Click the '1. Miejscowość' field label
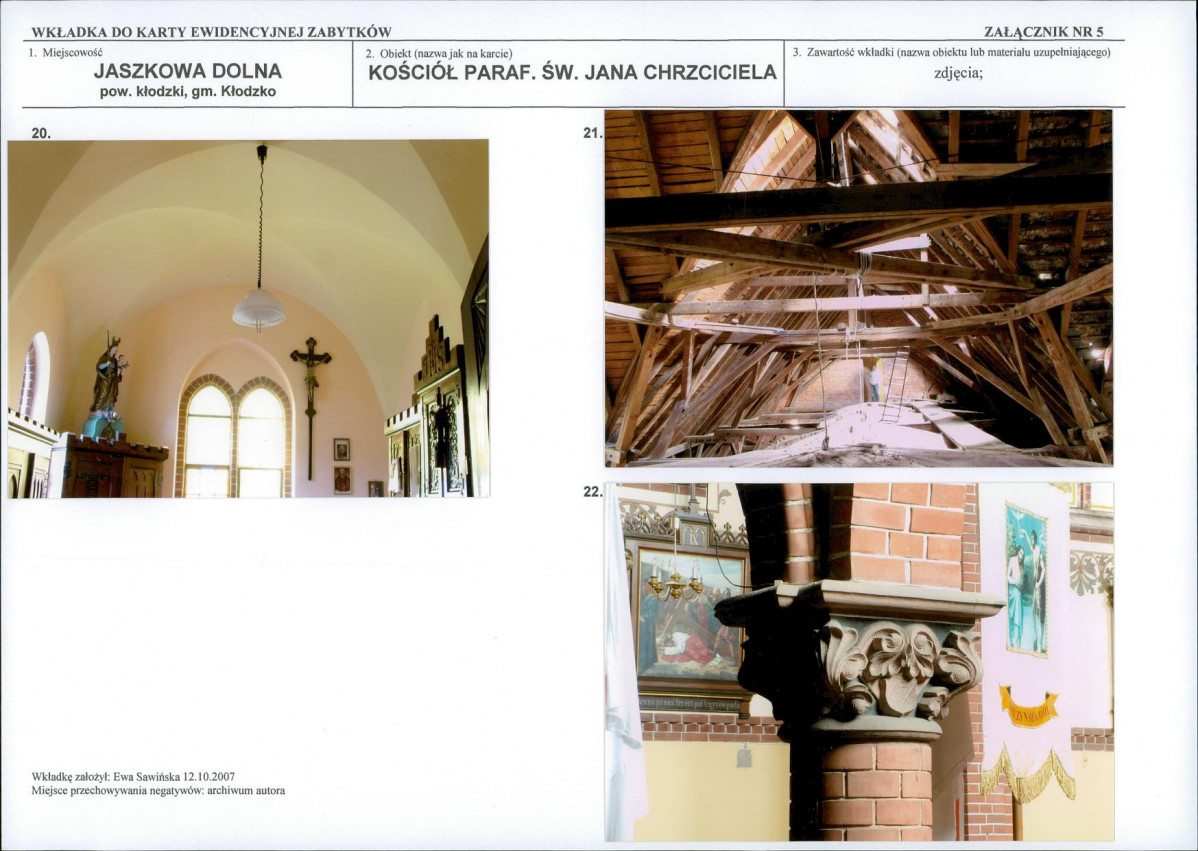 (x=59, y=52)
